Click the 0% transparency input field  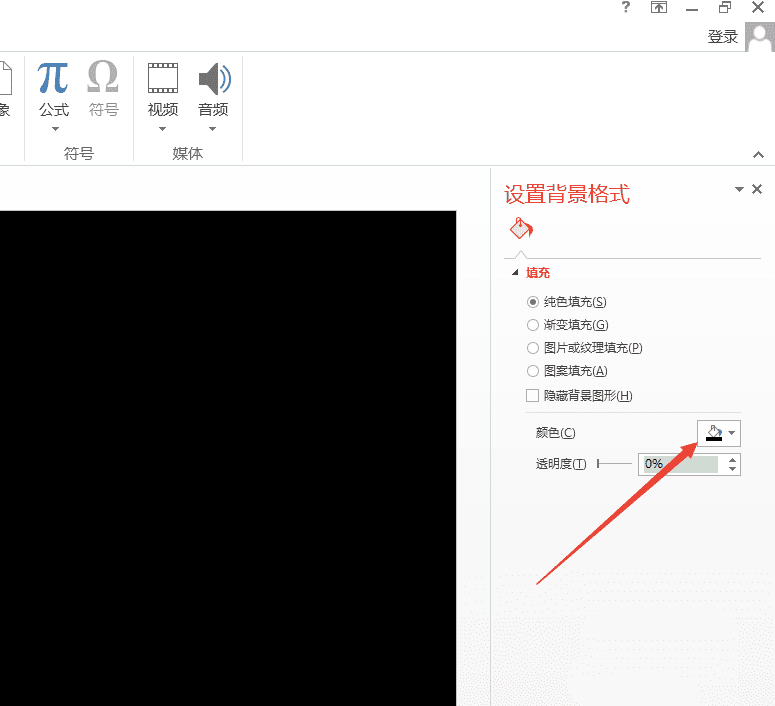click(681, 464)
